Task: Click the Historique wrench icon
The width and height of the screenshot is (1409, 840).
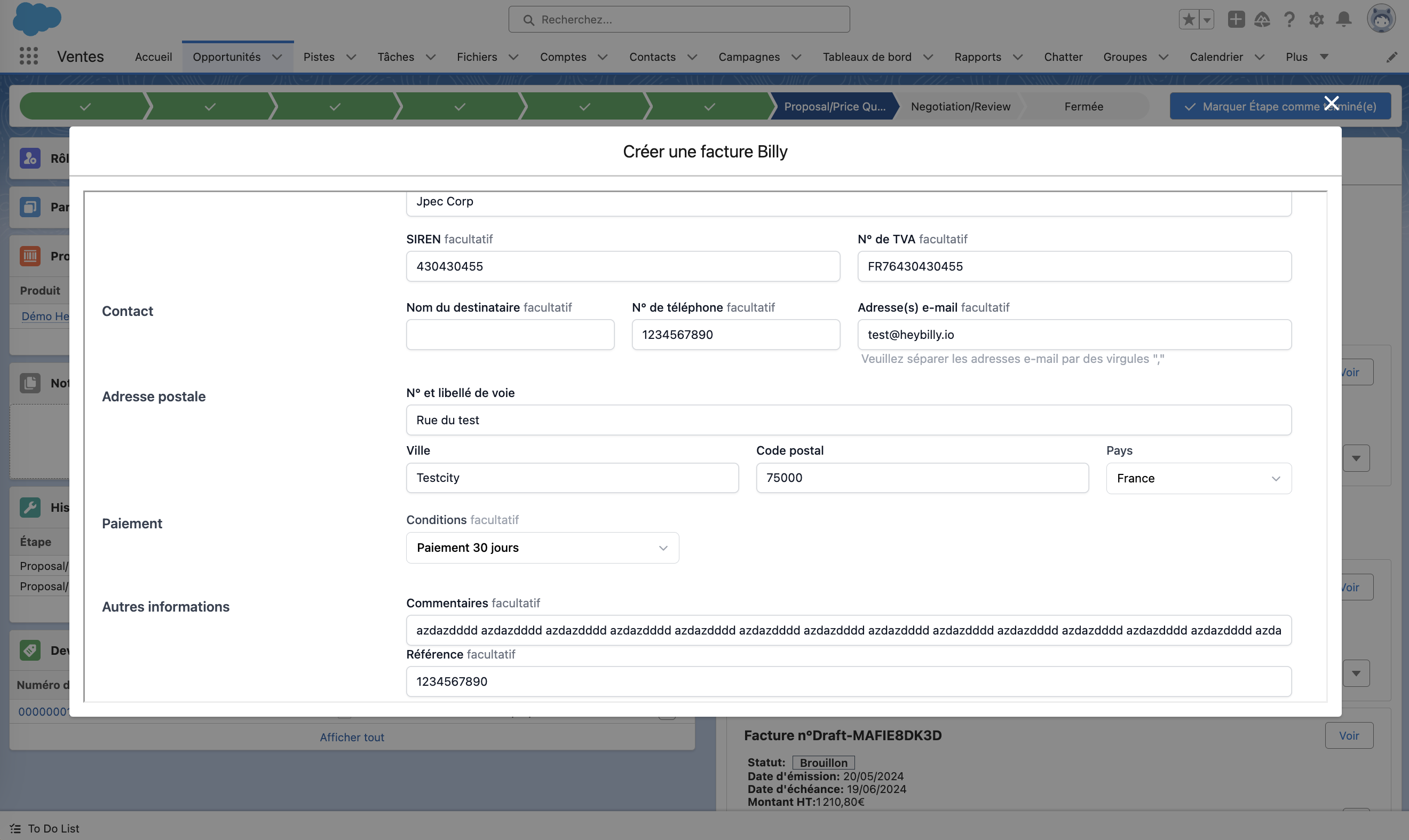Action: 30,507
